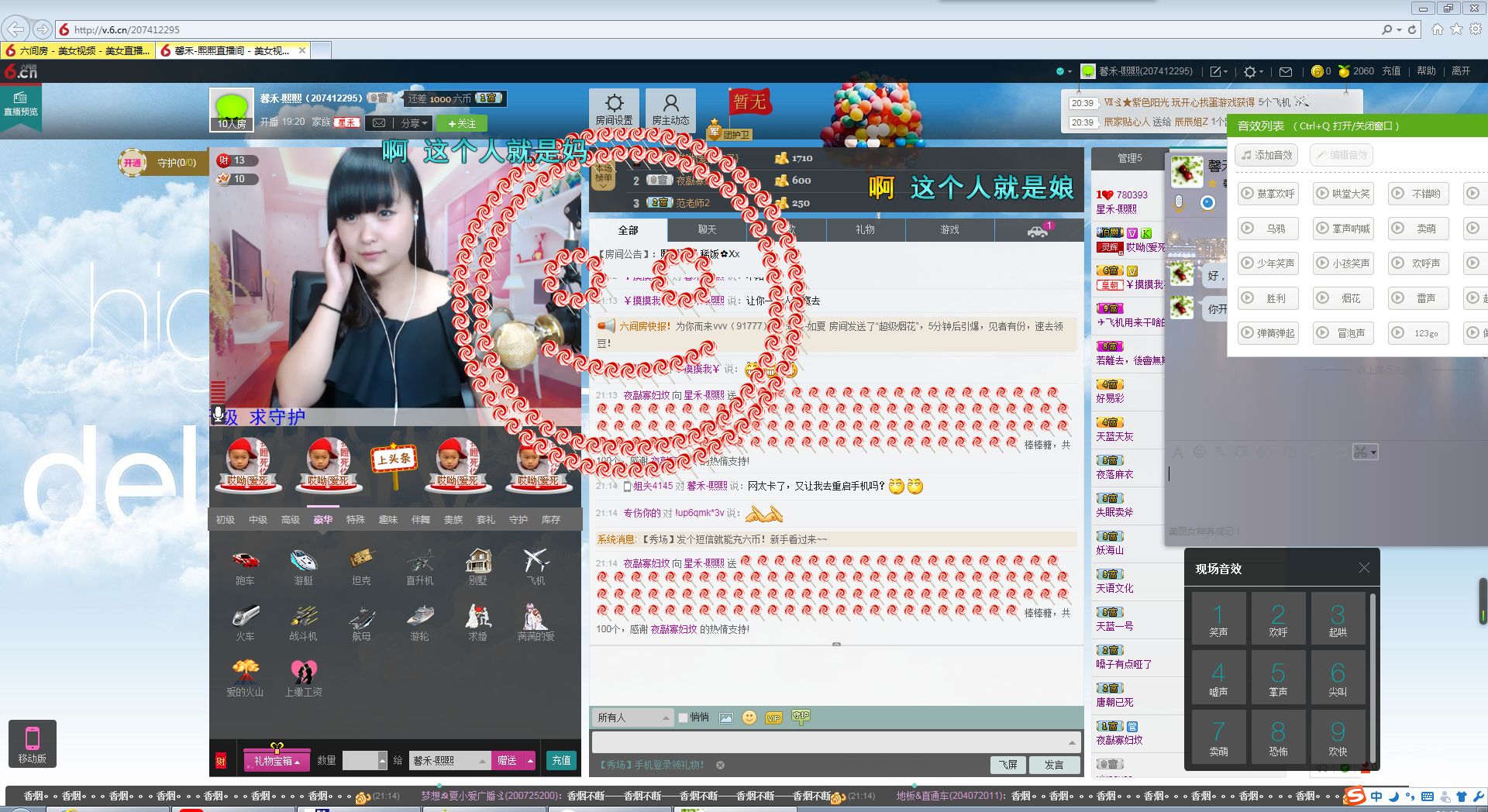Viewport: 1488px width, 812px height.
Task: Play the 冒泡声 sound effect
Action: pyautogui.click(x=1343, y=333)
